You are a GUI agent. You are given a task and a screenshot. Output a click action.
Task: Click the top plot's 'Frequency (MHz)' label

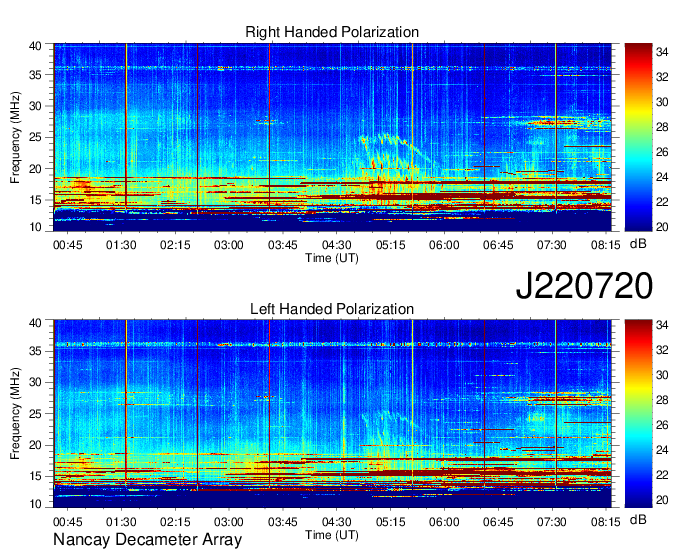click(x=15, y=137)
